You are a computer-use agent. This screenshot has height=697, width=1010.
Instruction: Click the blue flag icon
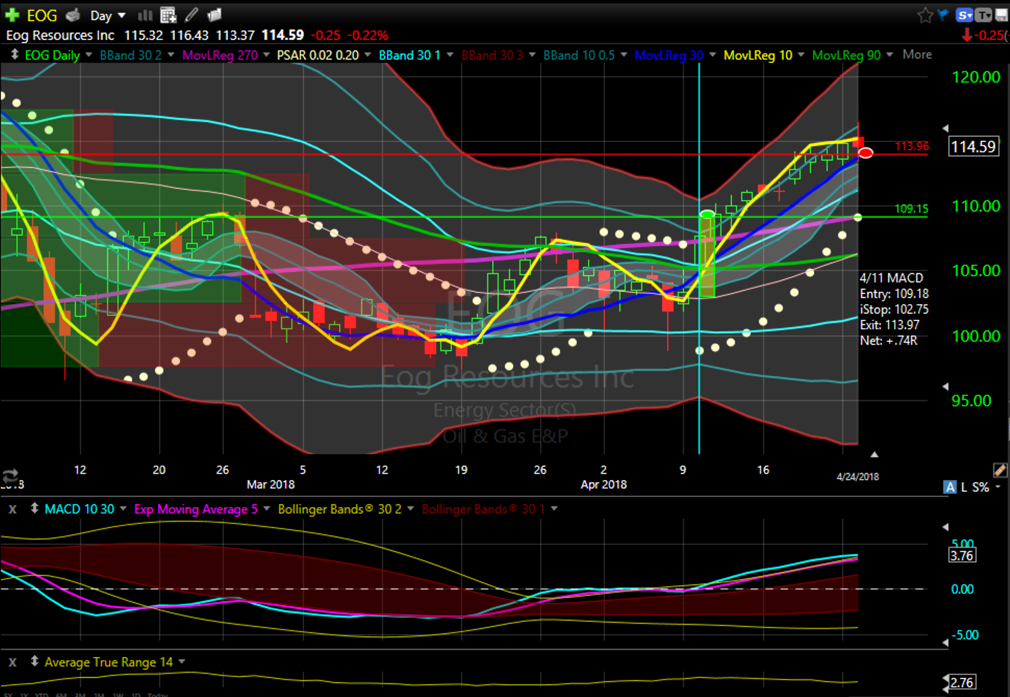[x=944, y=15]
